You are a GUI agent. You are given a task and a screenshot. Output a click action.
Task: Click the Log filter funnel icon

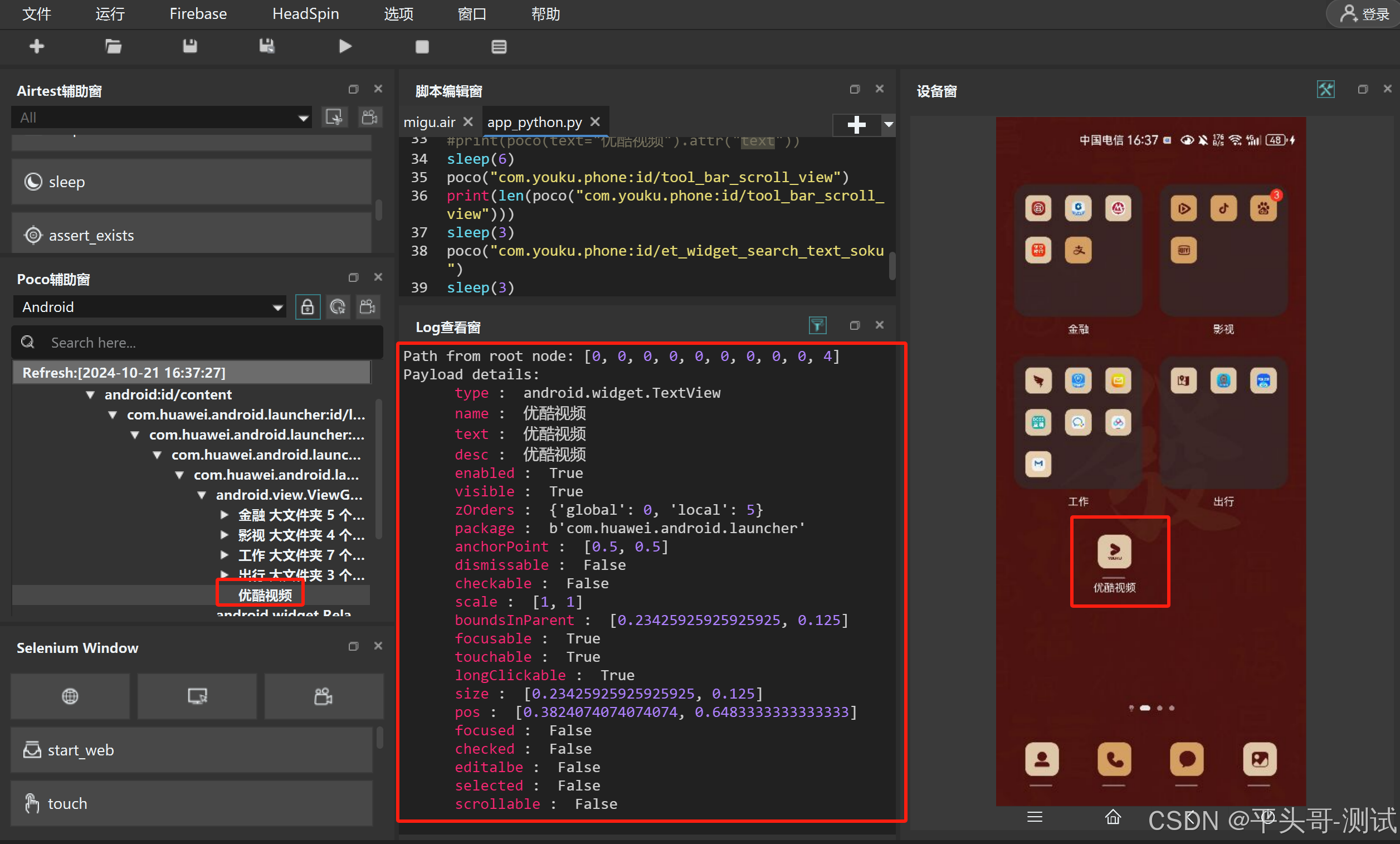point(817,326)
